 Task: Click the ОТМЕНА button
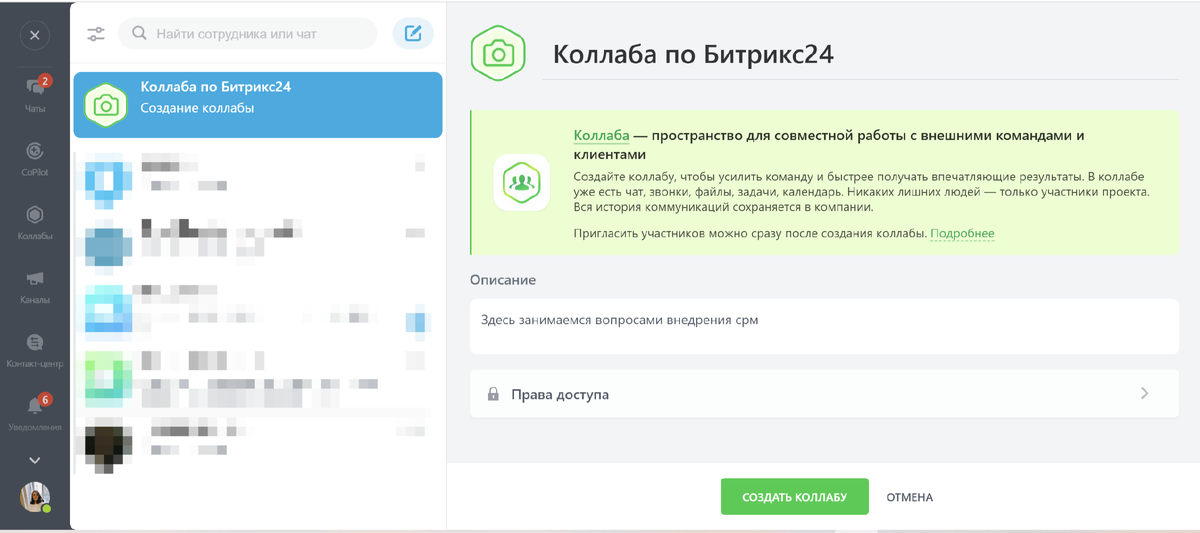click(x=910, y=497)
